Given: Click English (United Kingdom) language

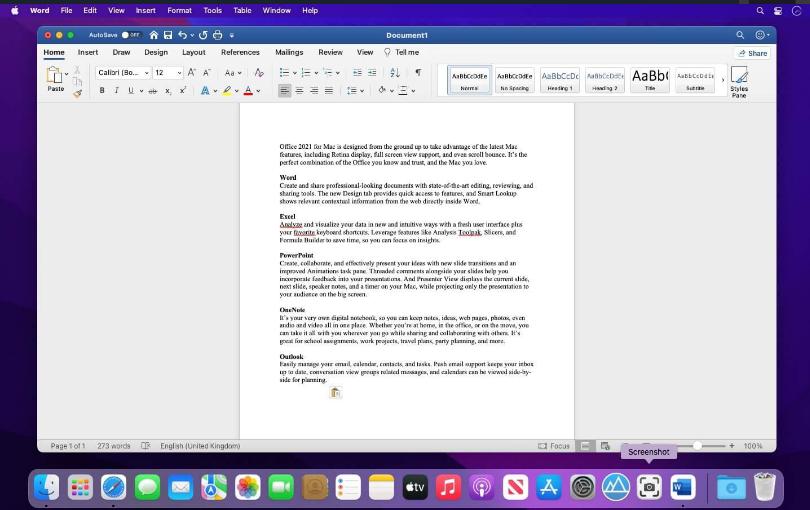Looking at the screenshot, I should pyautogui.click(x=200, y=445).
